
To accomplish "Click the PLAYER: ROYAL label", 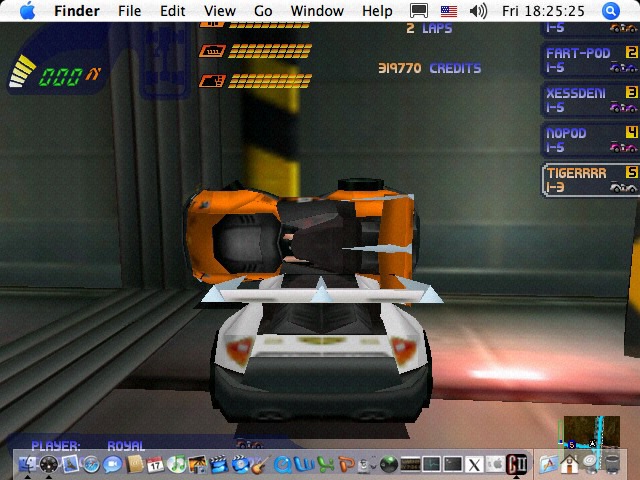I will (88, 445).
